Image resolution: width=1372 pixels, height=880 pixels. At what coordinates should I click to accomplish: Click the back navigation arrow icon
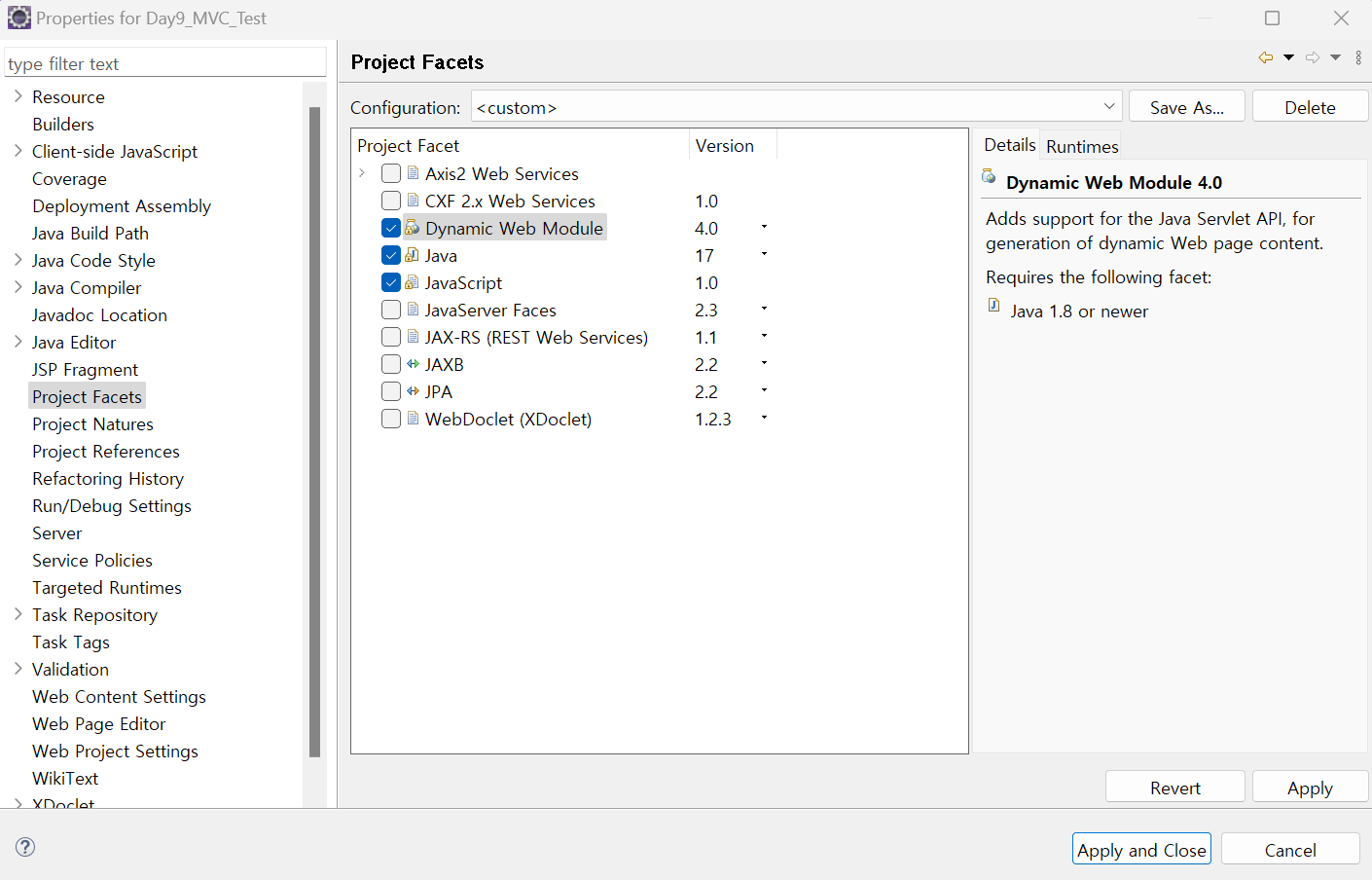[1265, 58]
